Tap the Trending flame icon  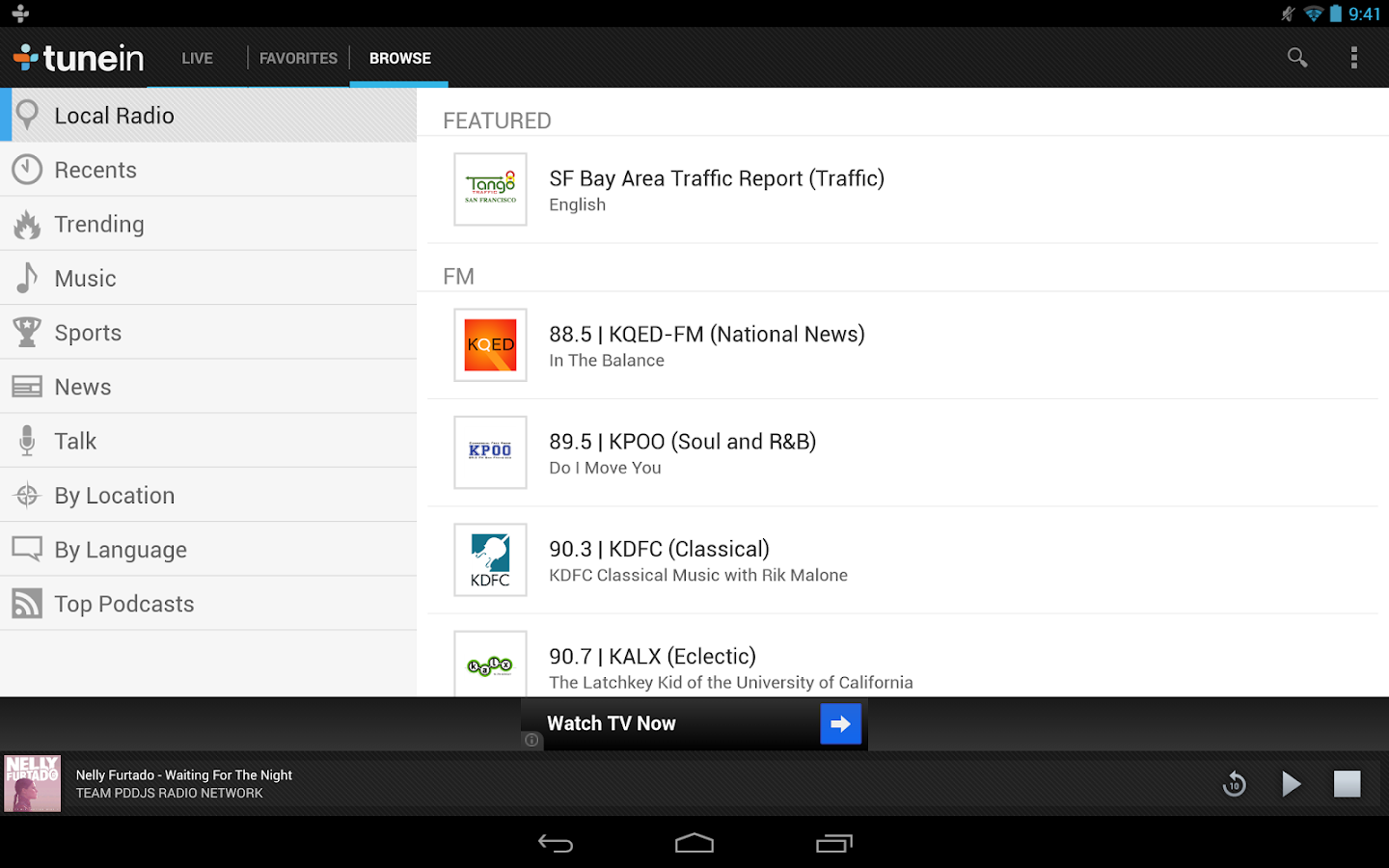tap(27, 224)
